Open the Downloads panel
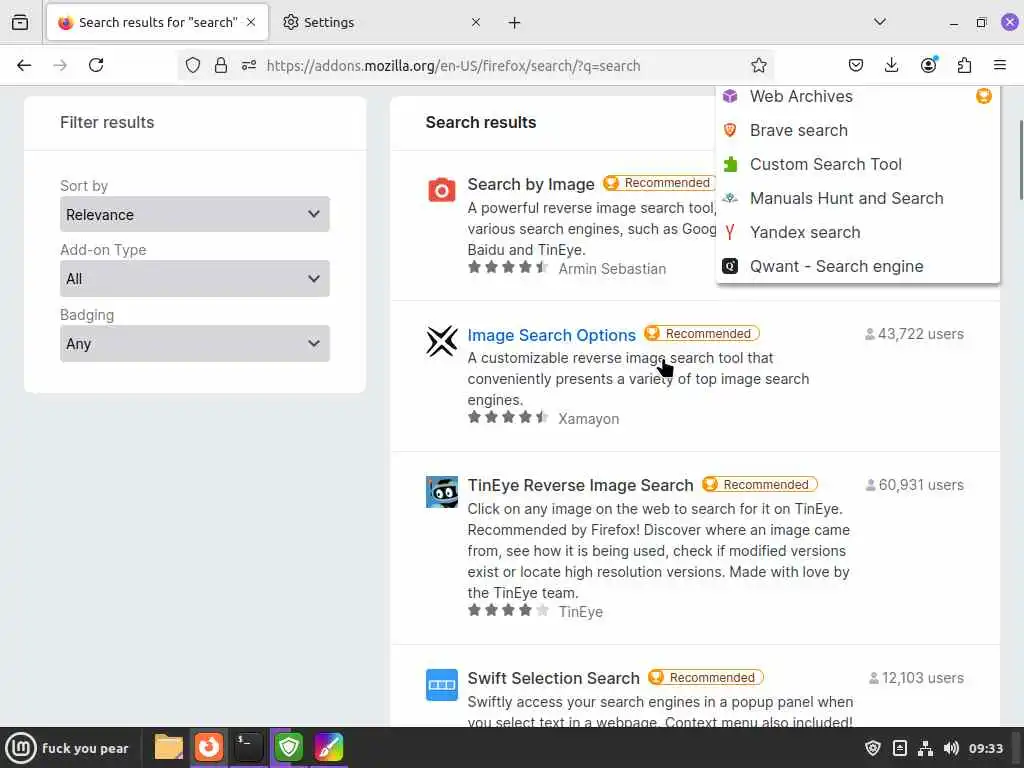 point(891,65)
